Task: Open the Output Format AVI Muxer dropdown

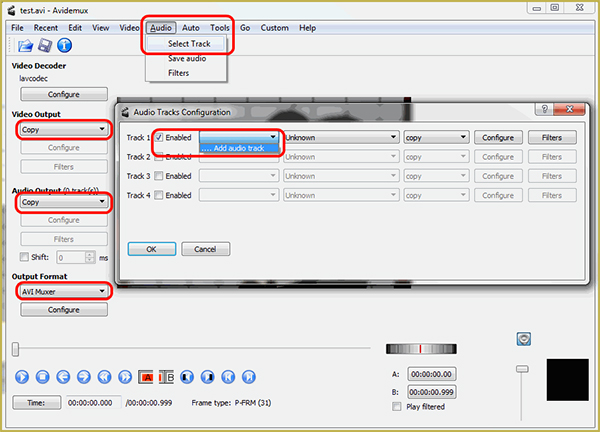Action: coord(64,292)
